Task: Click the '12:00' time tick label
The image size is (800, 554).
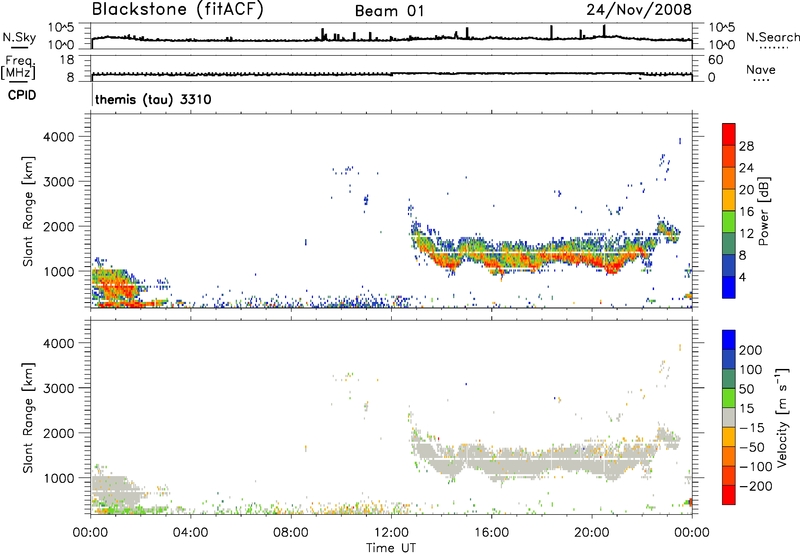Action: (x=391, y=533)
